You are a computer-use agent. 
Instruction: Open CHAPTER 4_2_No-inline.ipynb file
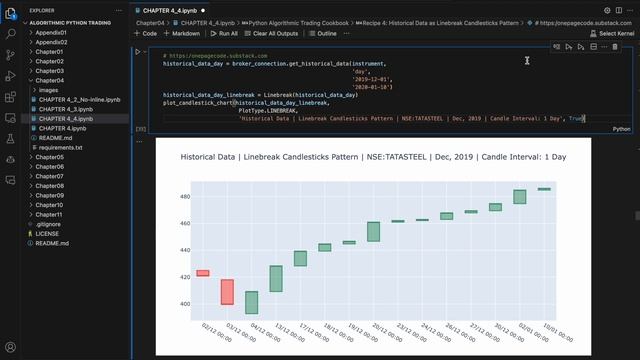[x=80, y=100]
